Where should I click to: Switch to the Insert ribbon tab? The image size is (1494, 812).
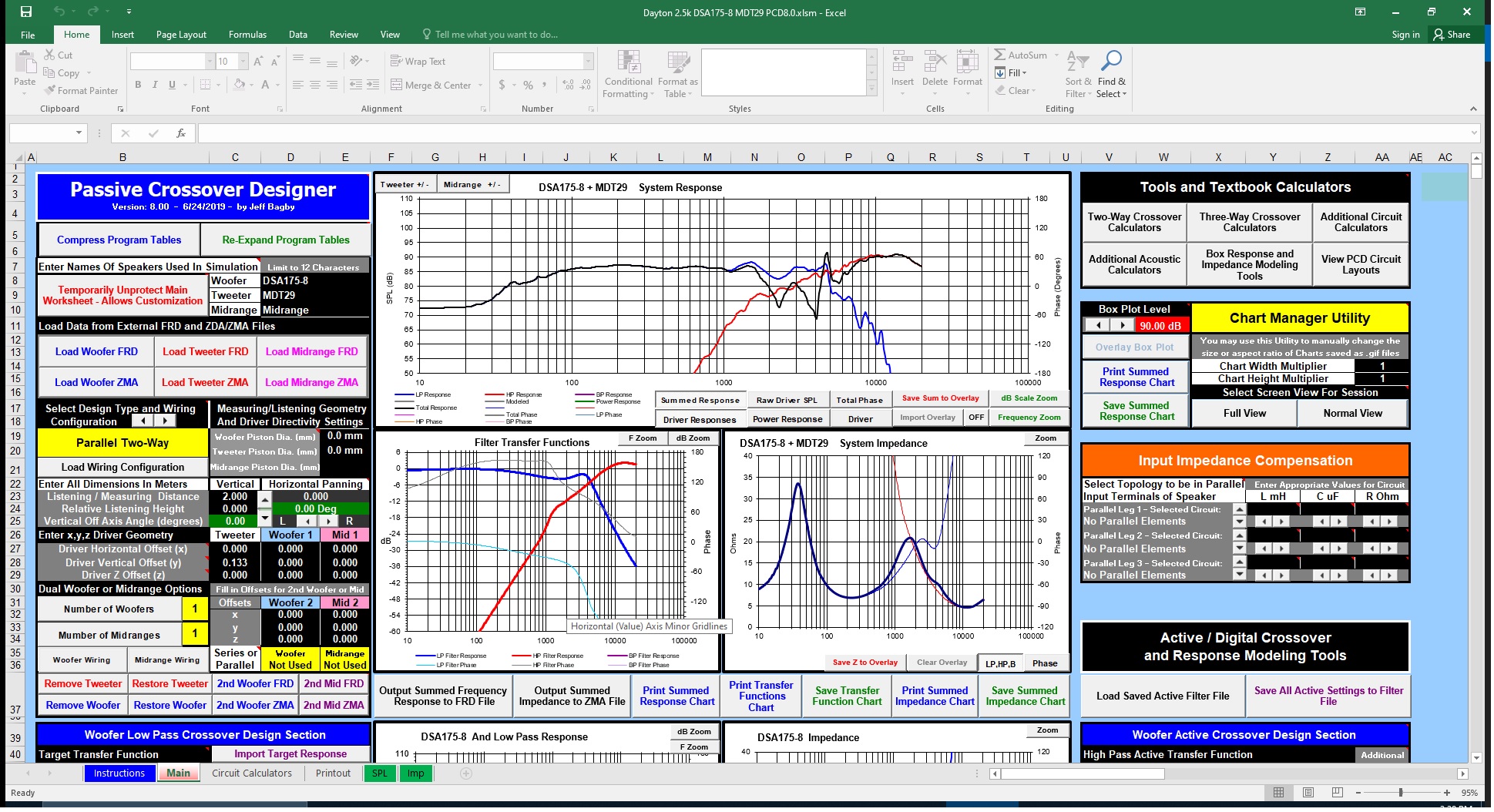(x=123, y=35)
